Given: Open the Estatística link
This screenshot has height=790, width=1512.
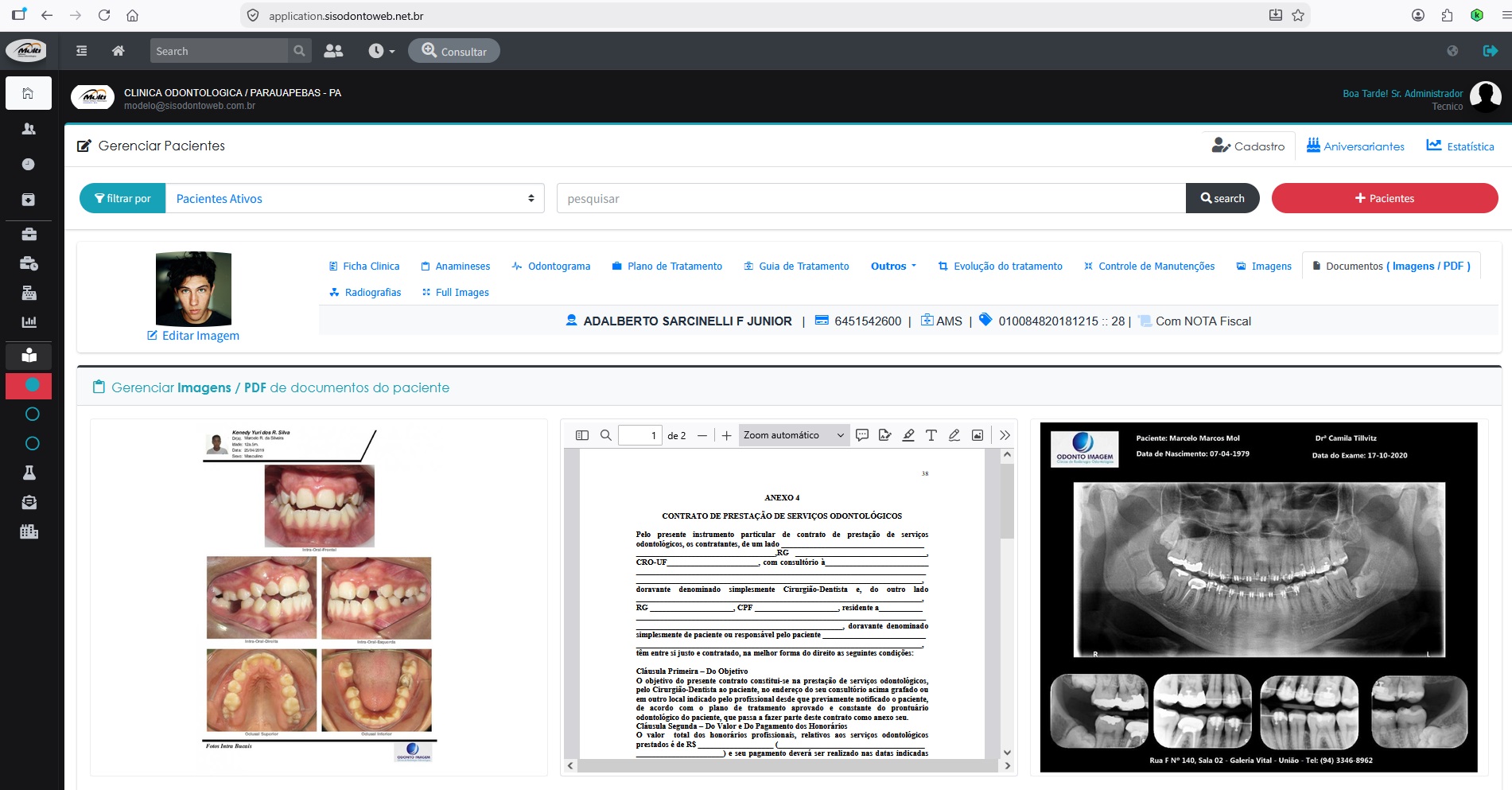Looking at the screenshot, I should pyautogui.click(x=1460, y=146).
